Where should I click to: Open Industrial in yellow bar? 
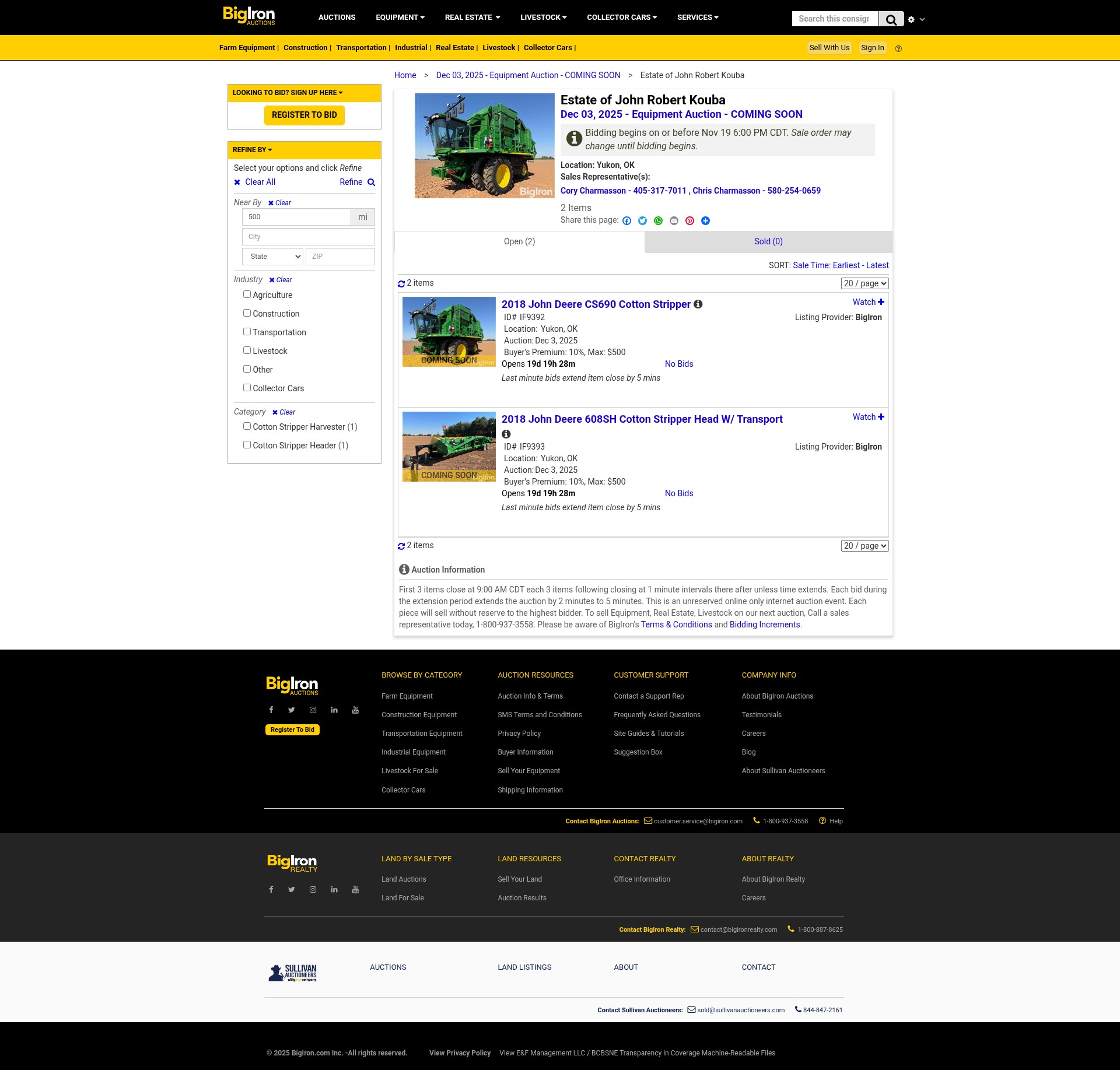(411, 48)
